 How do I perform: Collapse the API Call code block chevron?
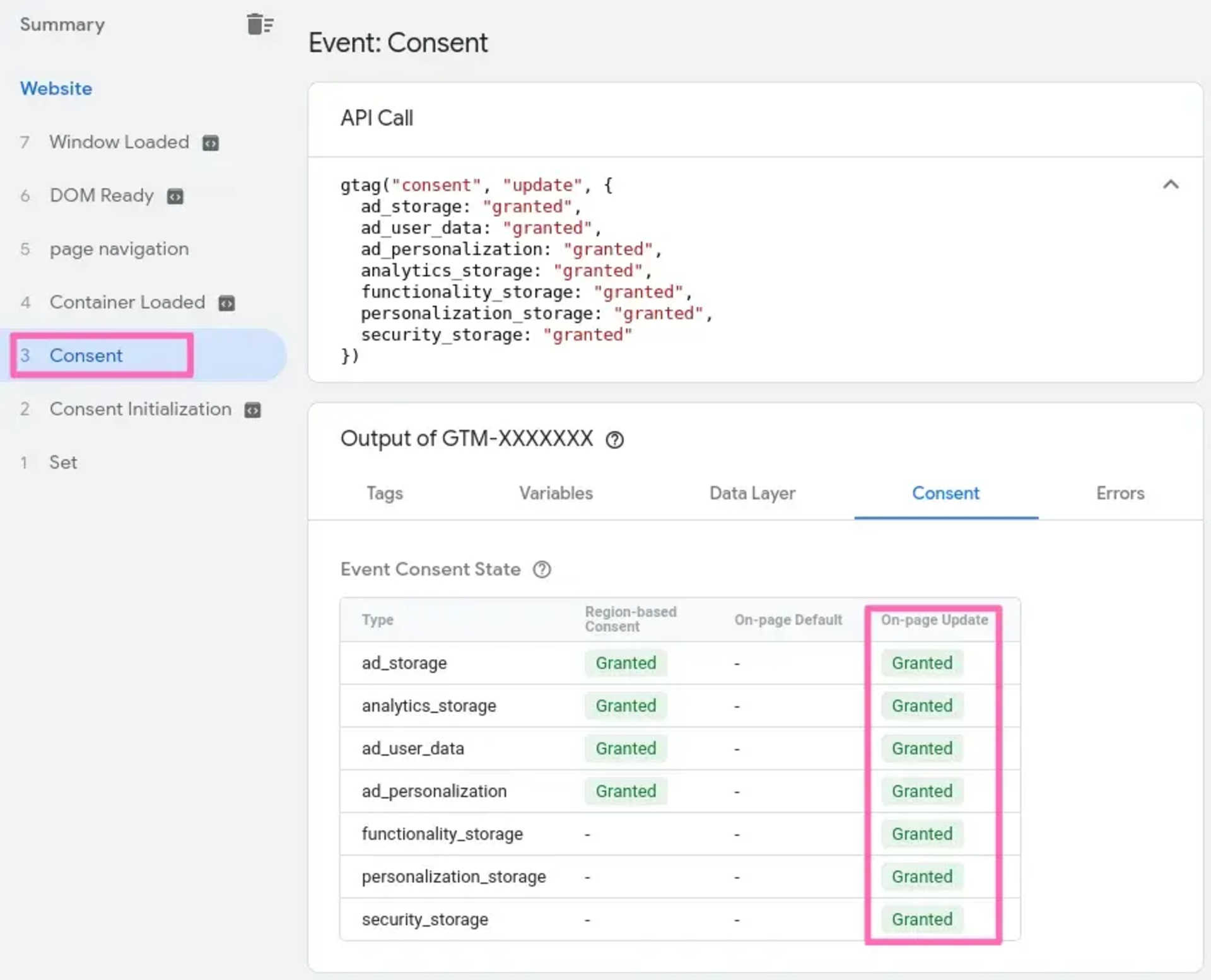(1170, 185)
